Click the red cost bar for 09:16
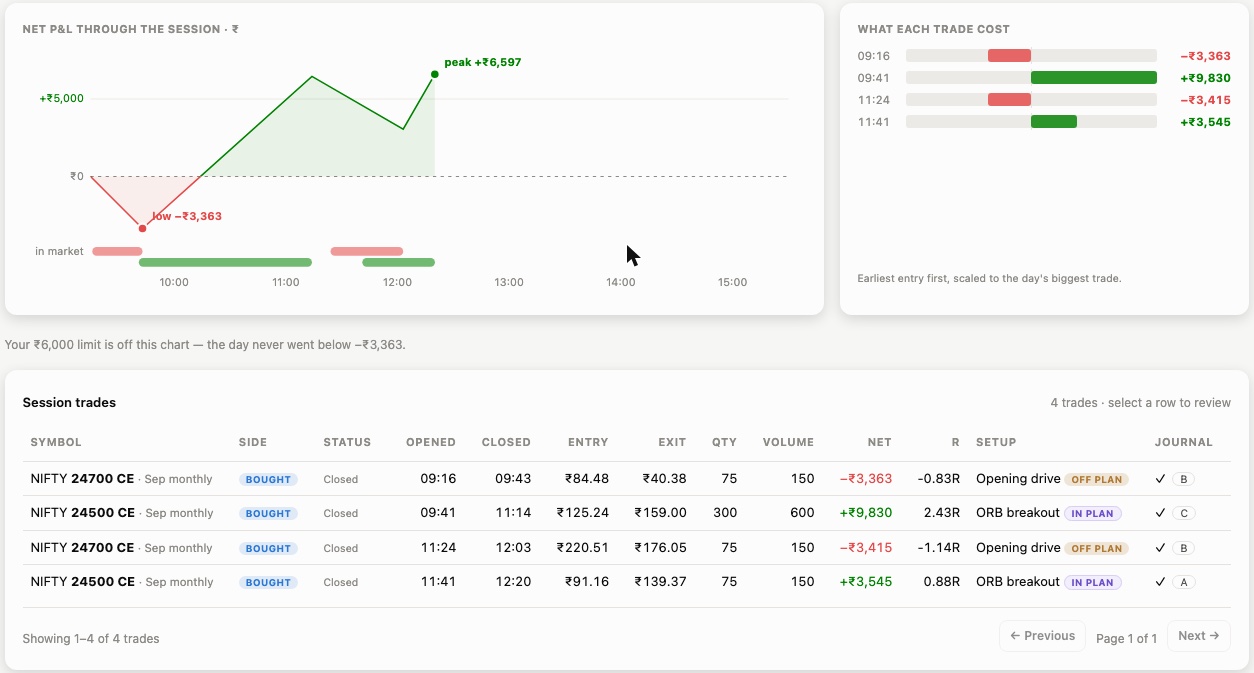This screenshot has width=1254, height=673. click(1009, 56)
